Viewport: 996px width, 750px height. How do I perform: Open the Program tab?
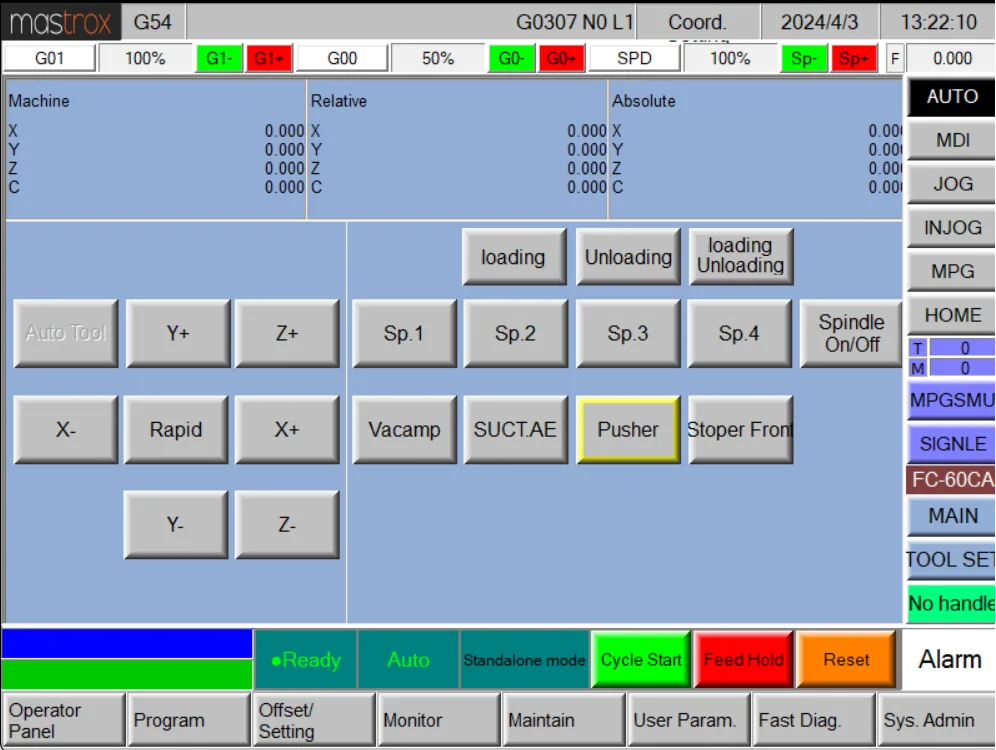click(189, 720)
